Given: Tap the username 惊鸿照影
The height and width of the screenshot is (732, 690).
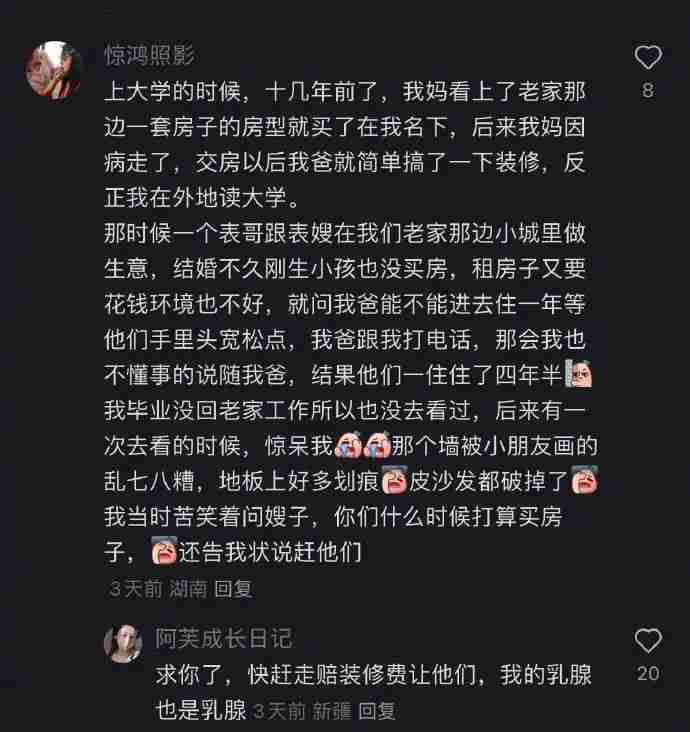Looking at the screenshot, I should click(x=149, y=56).
